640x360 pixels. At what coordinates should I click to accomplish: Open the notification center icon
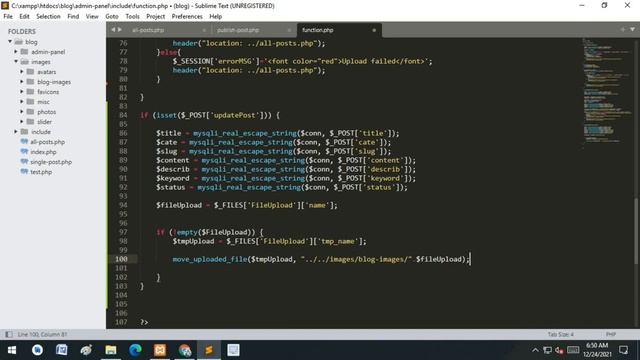click(x=623, y=350)
